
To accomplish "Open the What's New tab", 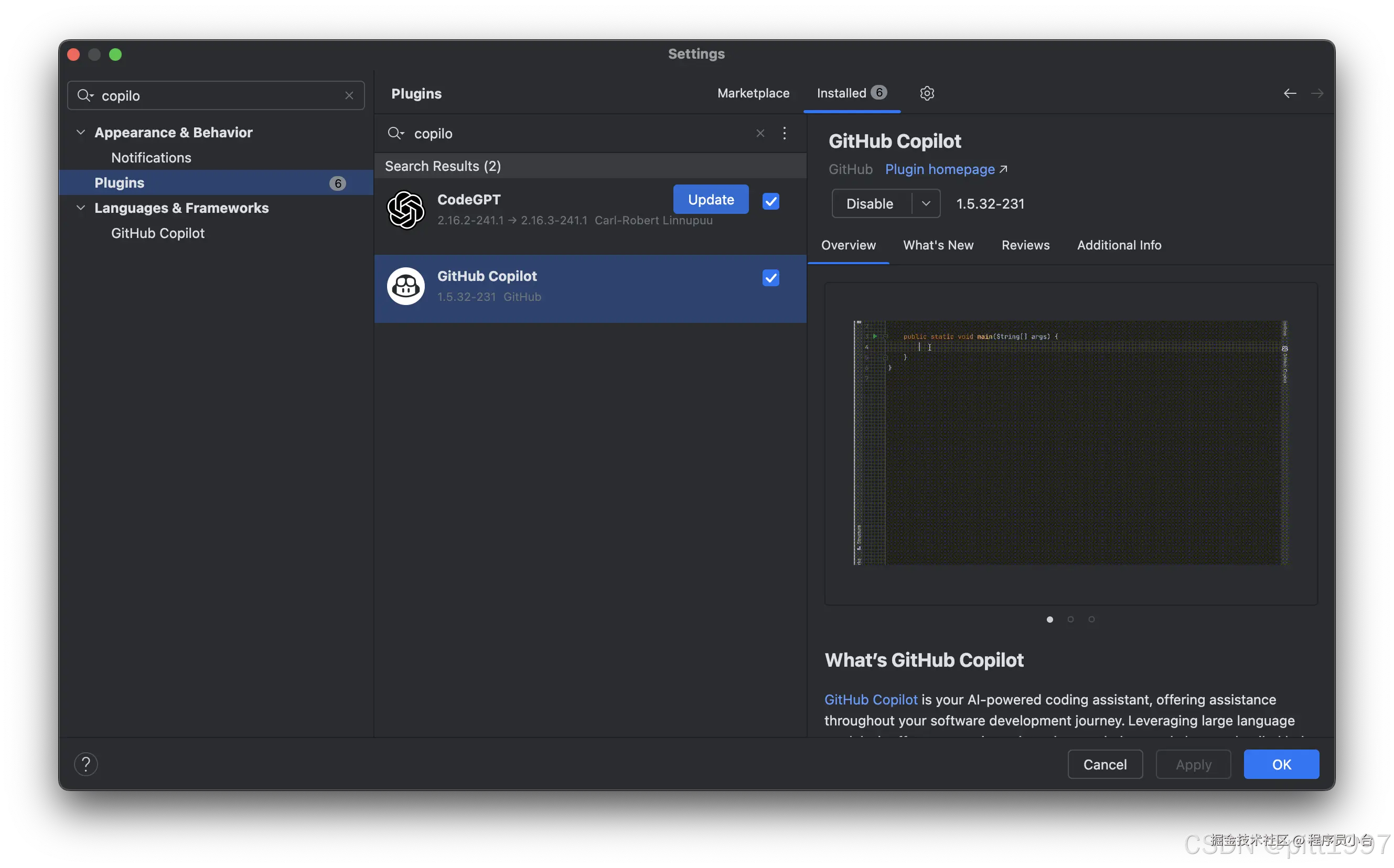I will point(937,245).
